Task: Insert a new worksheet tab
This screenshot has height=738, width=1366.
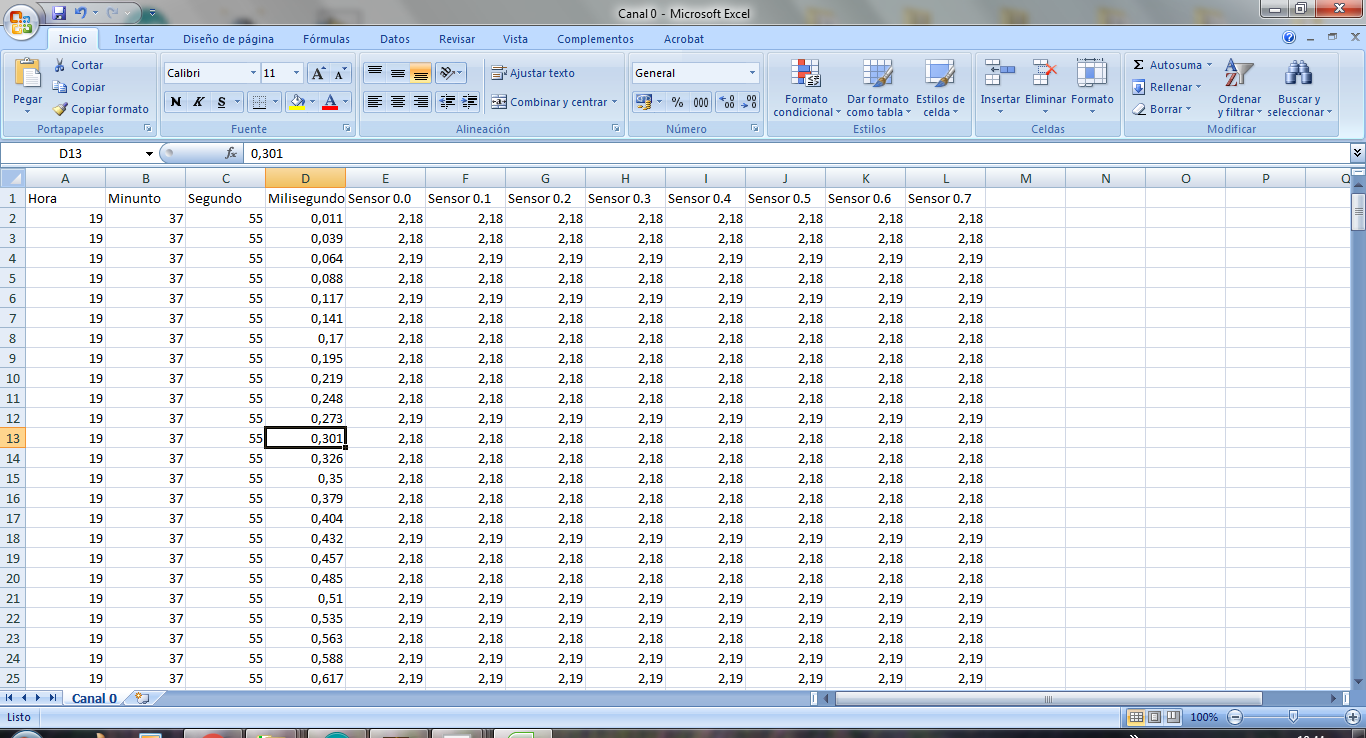Action: [x=141, y=698]
